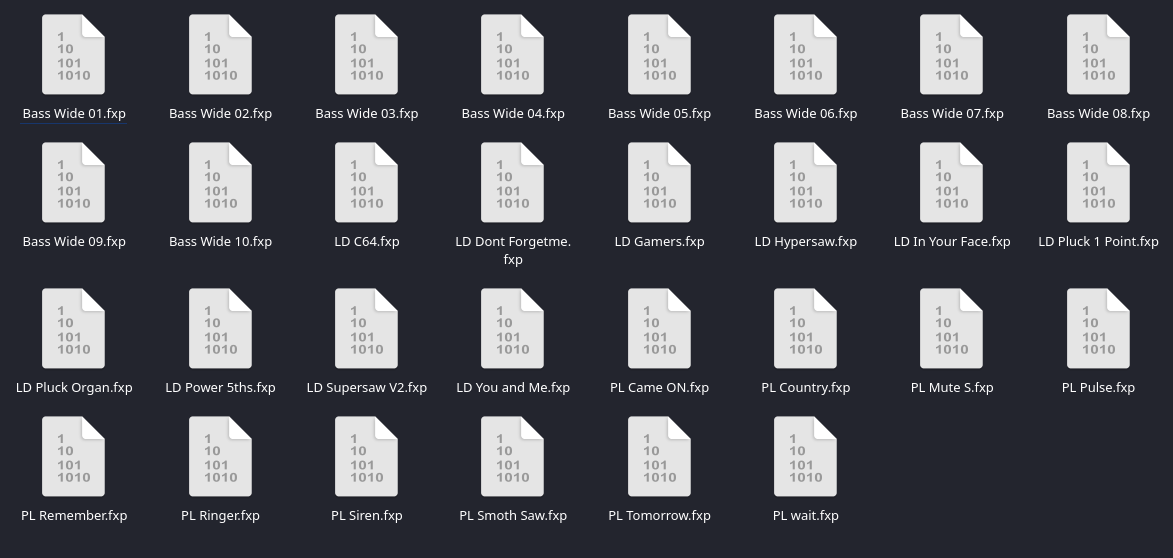1173x558 pixels.
Task: Select the PL Remember.fxp file icon
Action: (73, 456)
